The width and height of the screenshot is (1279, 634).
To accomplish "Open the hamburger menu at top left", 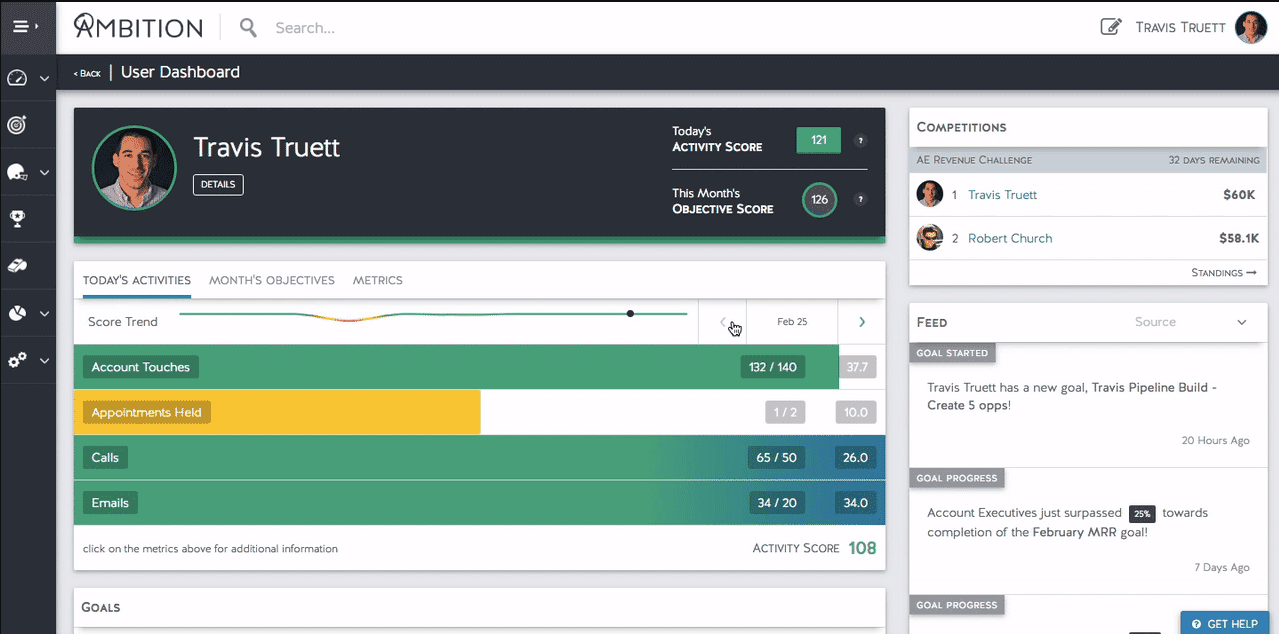I will pos(22,24).
